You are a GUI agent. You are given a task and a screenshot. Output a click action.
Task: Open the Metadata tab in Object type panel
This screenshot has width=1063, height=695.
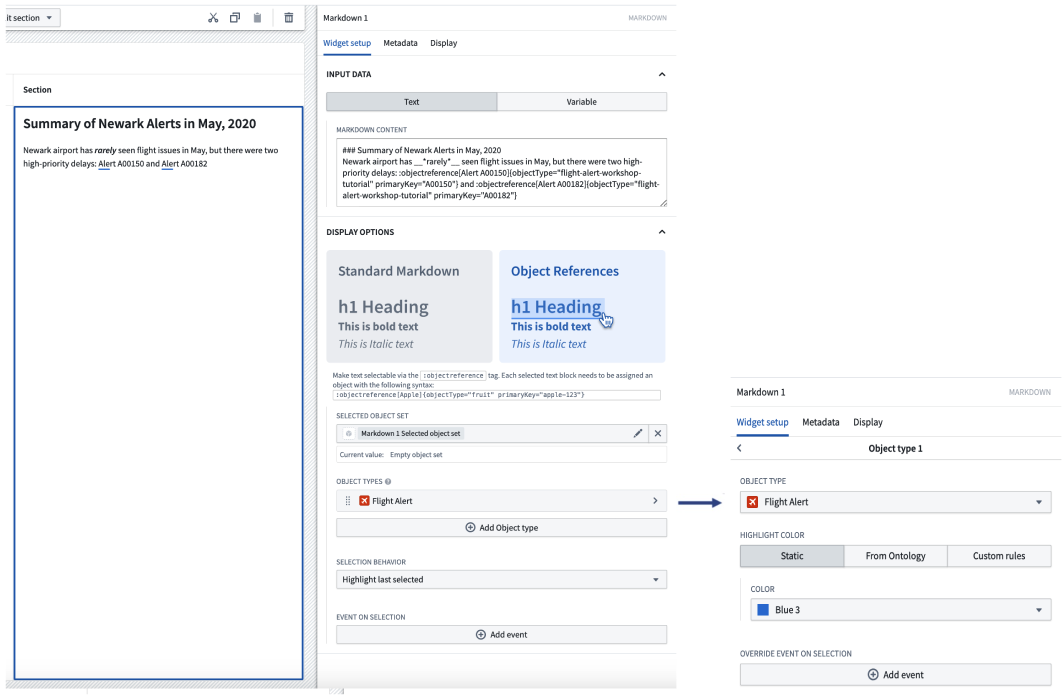tap(820, 422)
